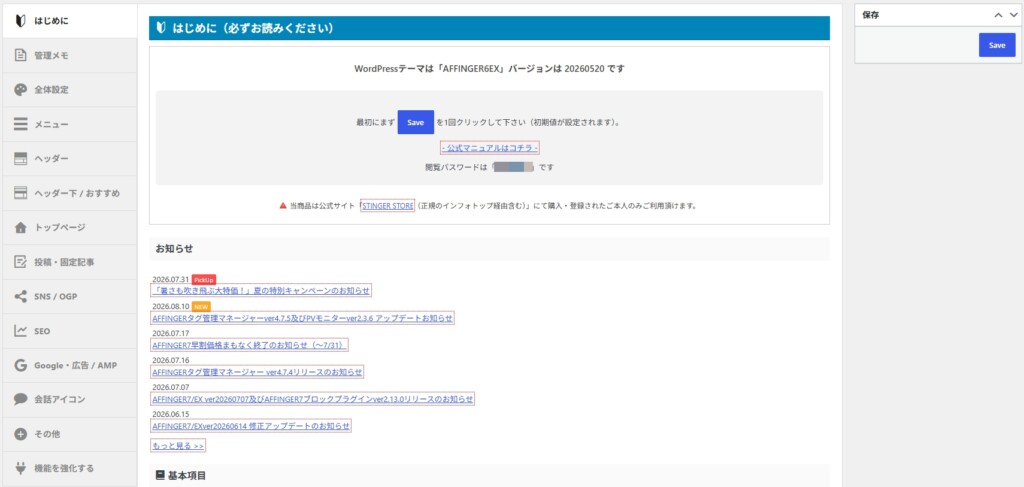This screenshot has width=1024, height=487.
Task: Click the chart icon beside SEO
Action: click(x=20, y=331)
